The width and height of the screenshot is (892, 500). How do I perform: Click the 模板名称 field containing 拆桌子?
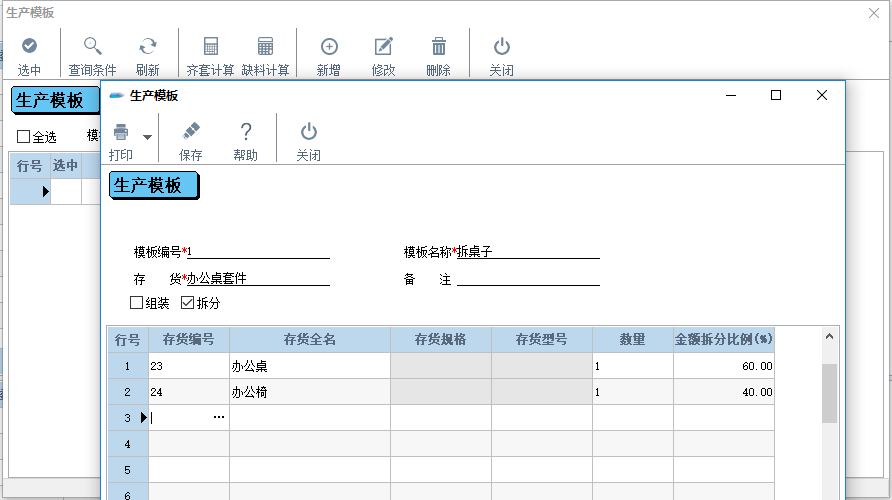click(528, 251)
